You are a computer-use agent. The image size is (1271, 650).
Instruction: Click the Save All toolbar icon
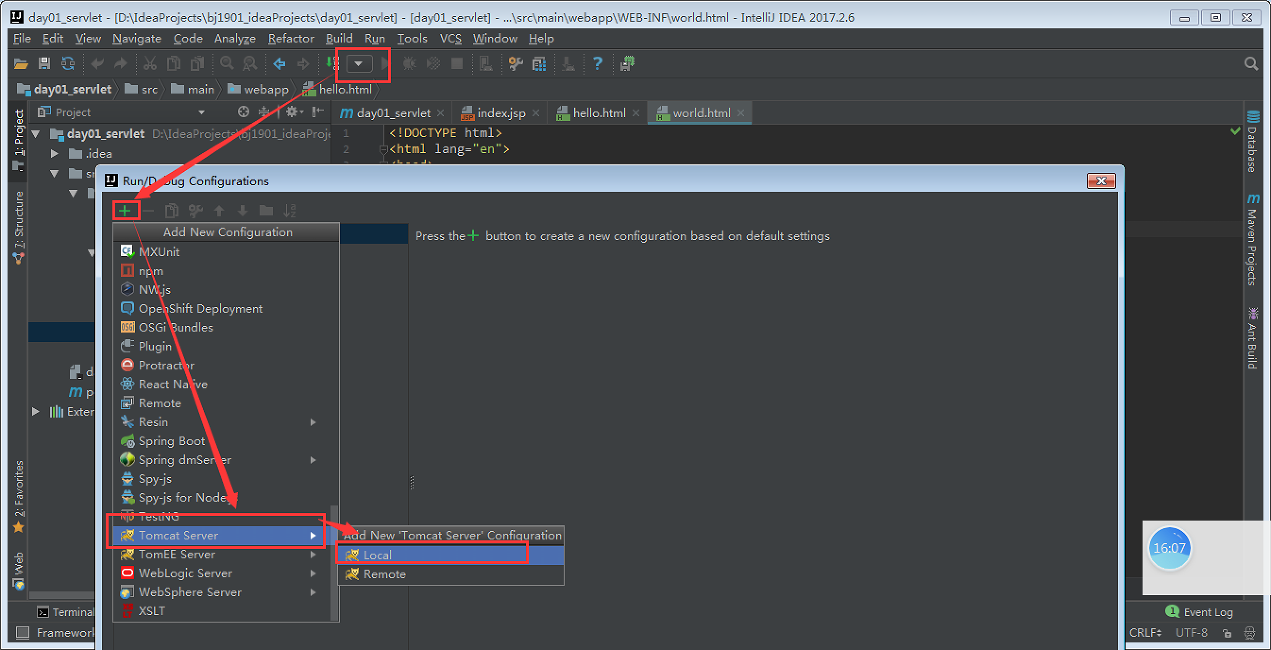44,64
